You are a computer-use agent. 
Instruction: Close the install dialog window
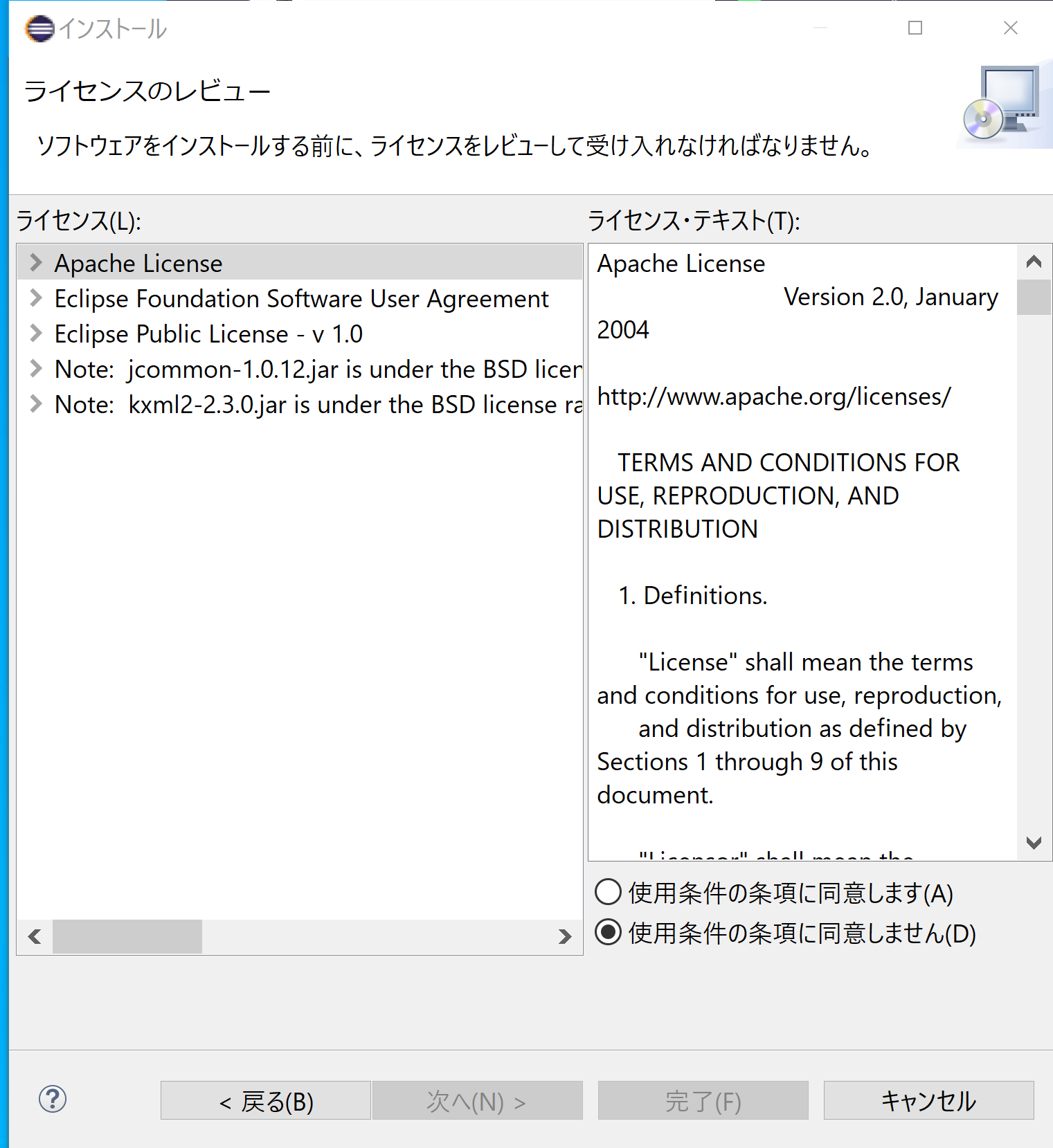1010,28
